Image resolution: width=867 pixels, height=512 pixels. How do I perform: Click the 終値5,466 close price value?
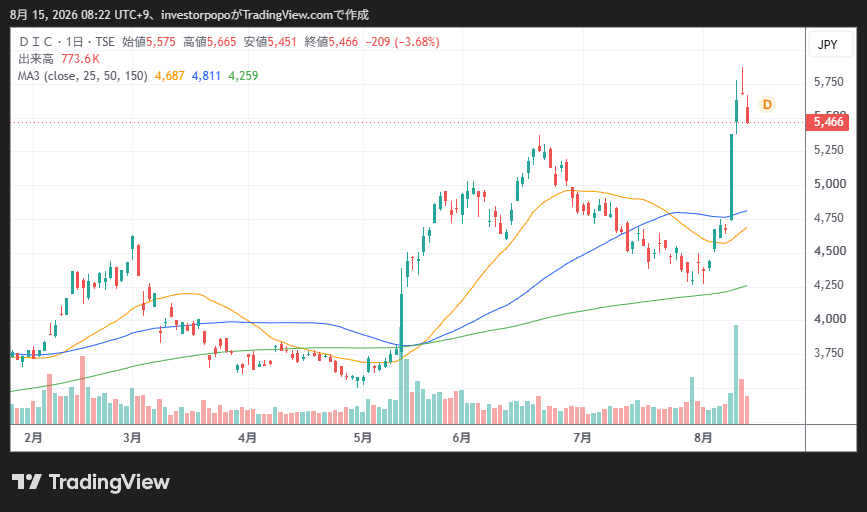[x=331, y=42]
